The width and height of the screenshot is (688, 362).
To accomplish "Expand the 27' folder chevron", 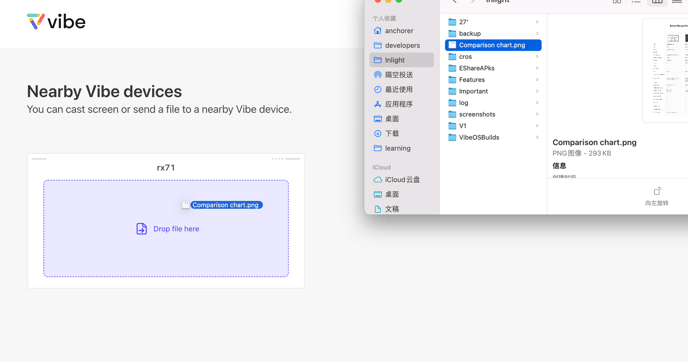I will (x=537, y=22).
